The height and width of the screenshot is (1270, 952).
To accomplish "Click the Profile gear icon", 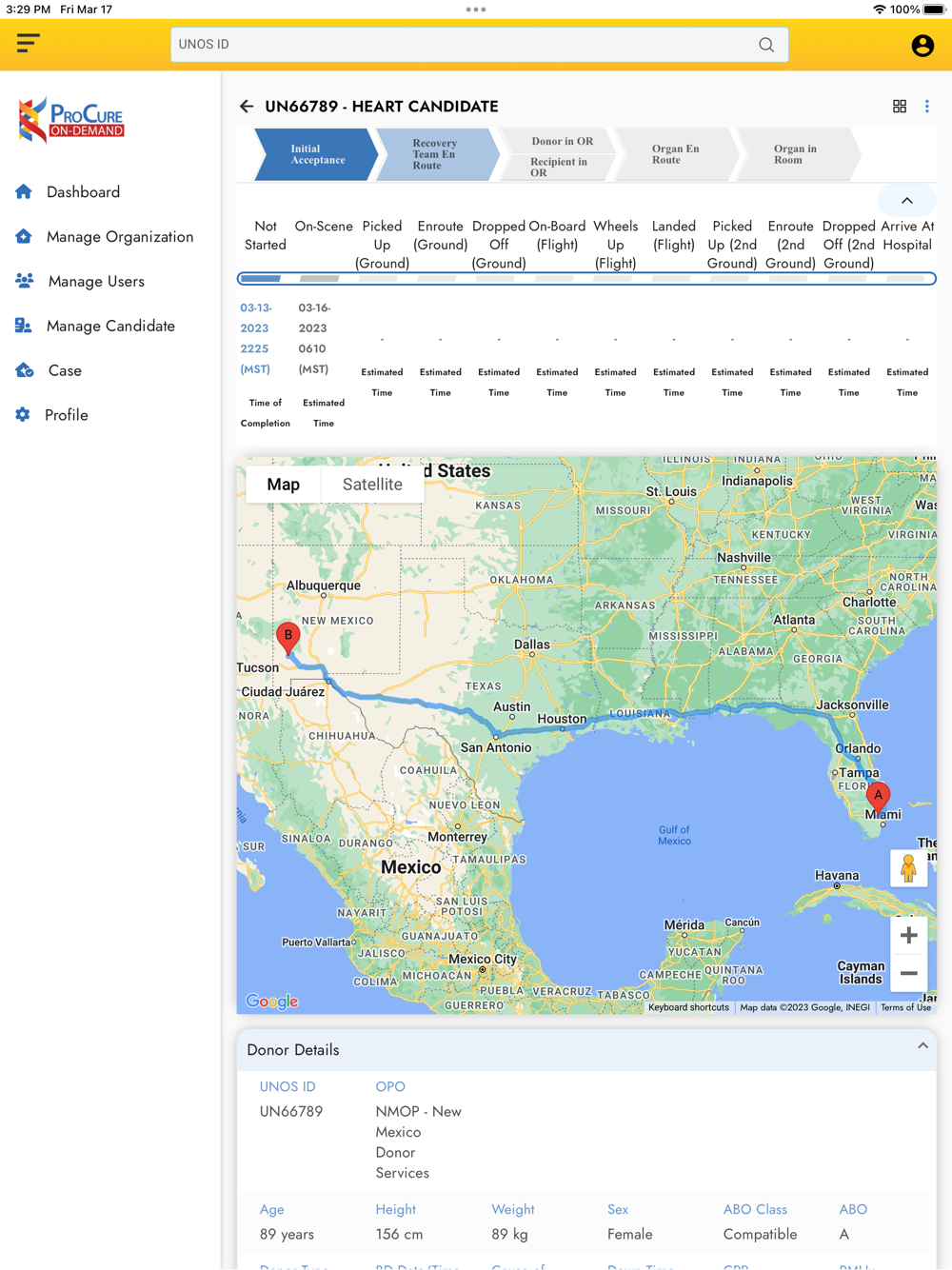I will pyautogui.click(x=23, y=415).
